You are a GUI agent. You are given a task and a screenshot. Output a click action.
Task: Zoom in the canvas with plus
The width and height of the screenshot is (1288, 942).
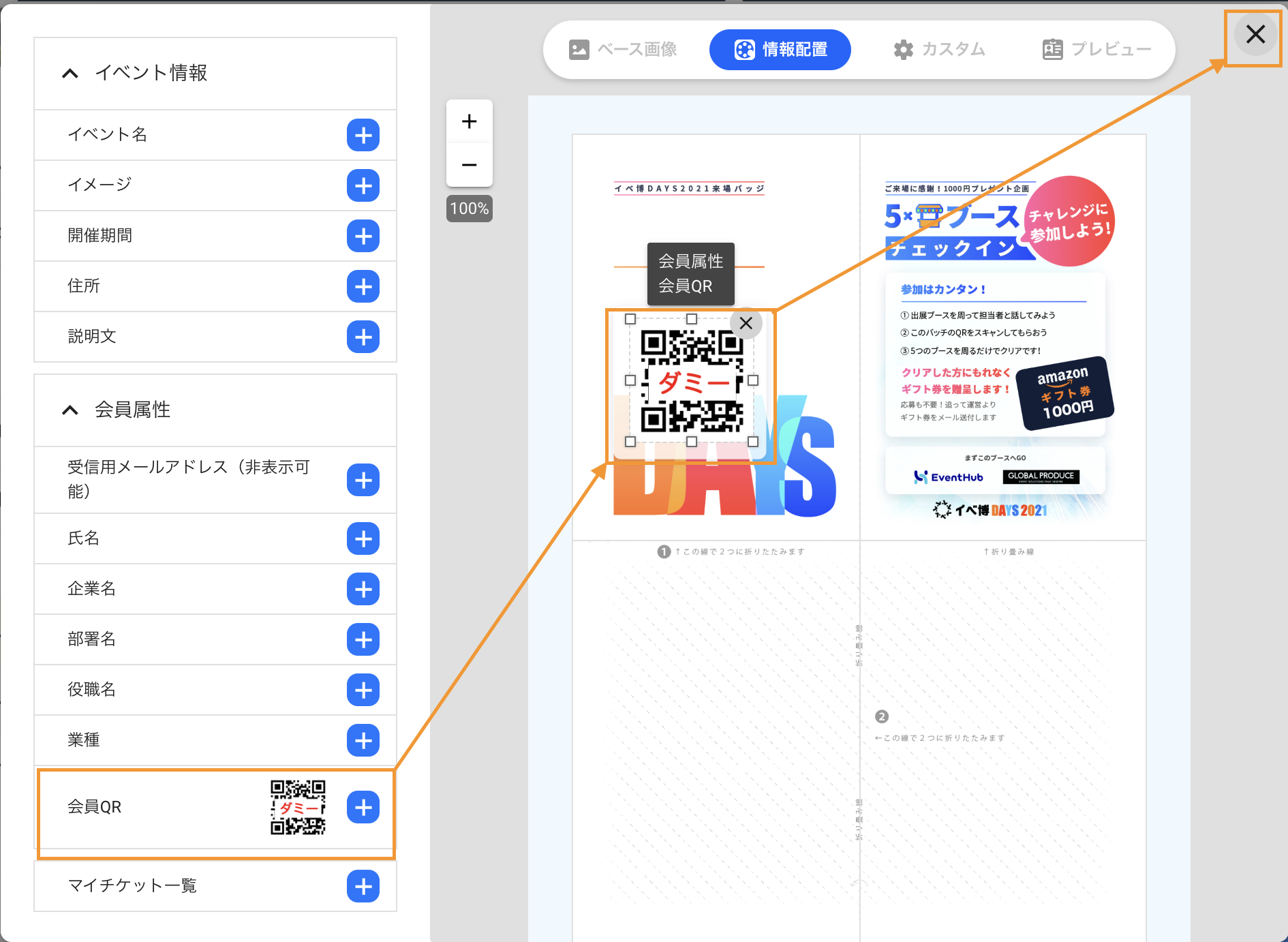(470, 121)
